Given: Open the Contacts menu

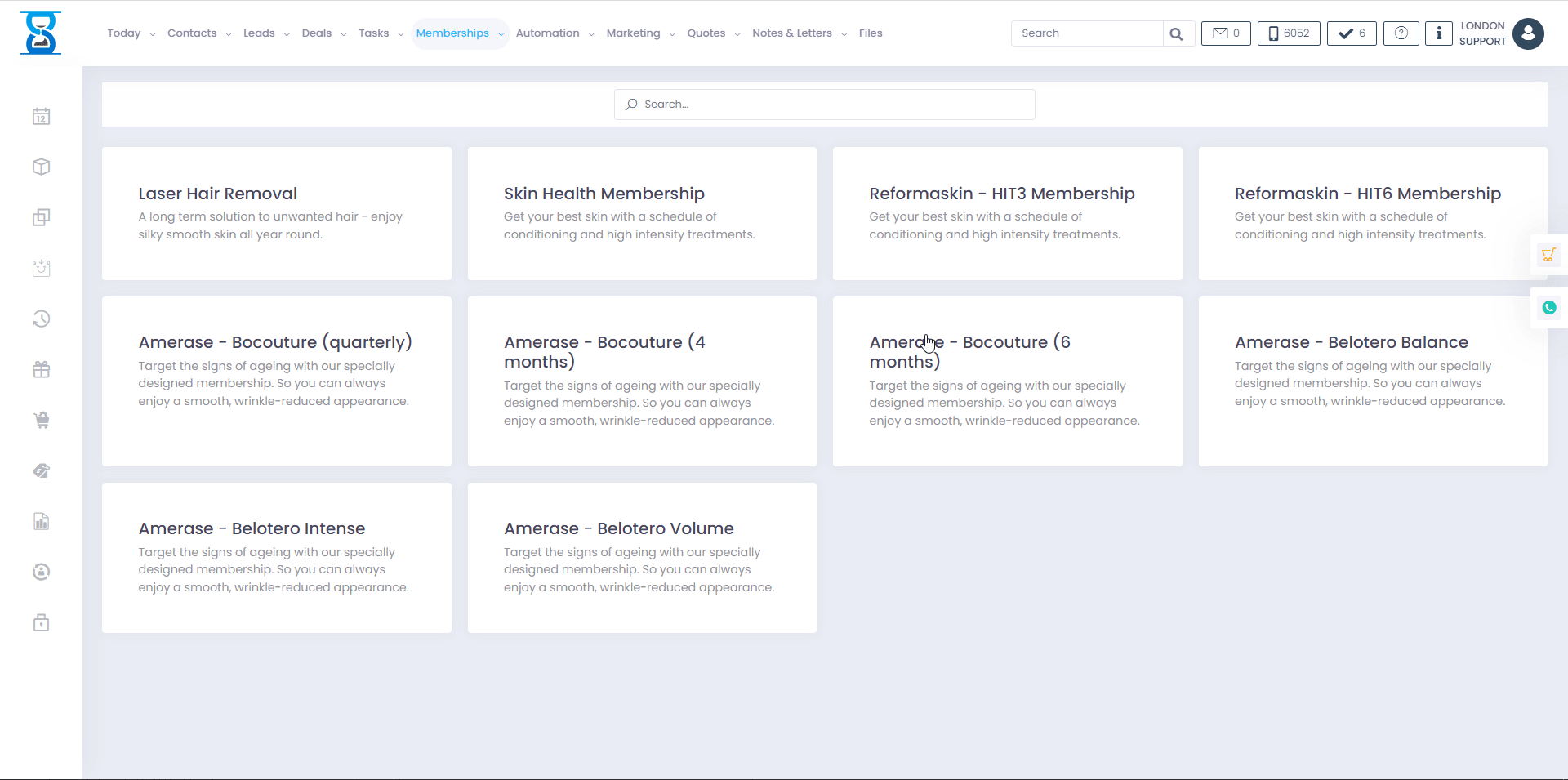Looking at the screenshot, I should point(198,33).
